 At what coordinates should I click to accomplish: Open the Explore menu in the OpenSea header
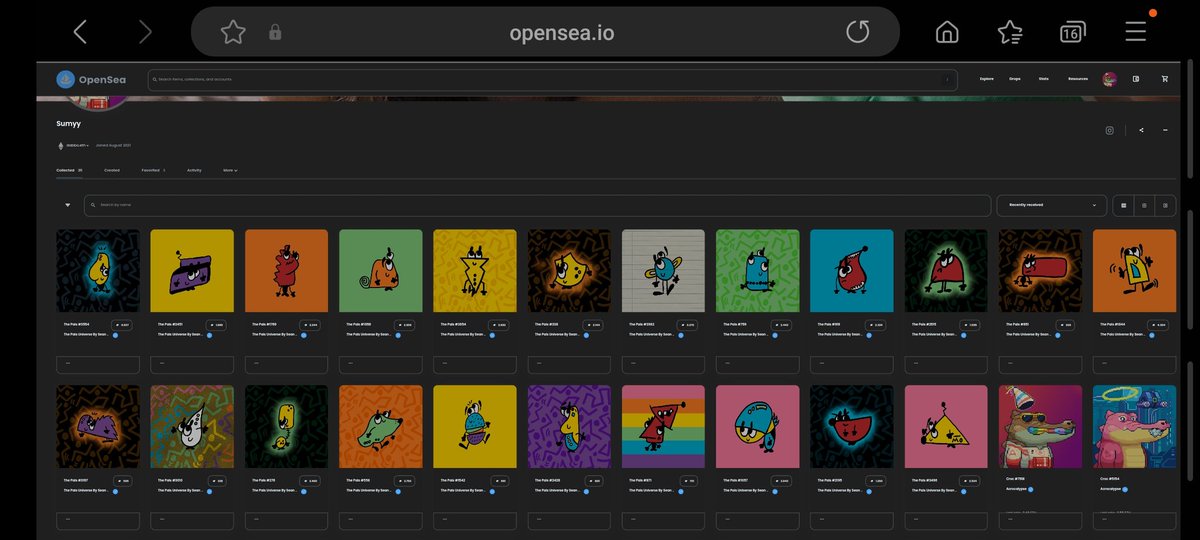(x=986, y=79)
